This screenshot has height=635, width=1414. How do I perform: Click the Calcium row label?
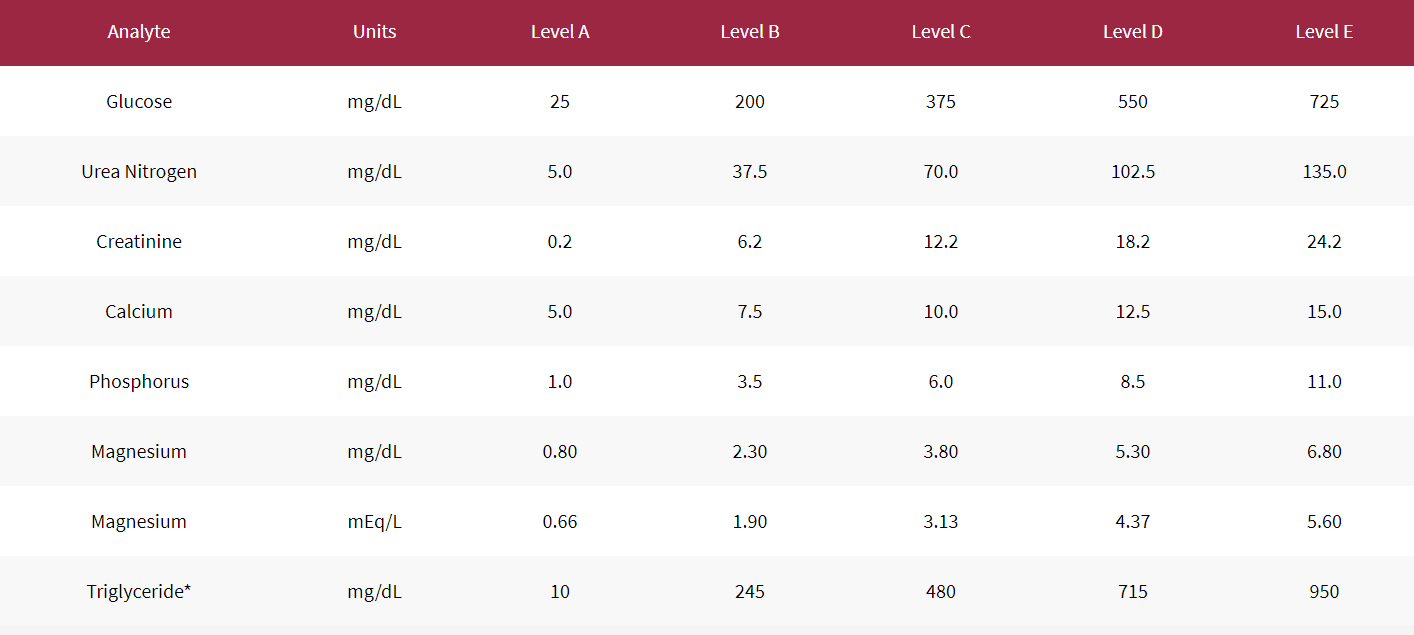coord(139,312)
